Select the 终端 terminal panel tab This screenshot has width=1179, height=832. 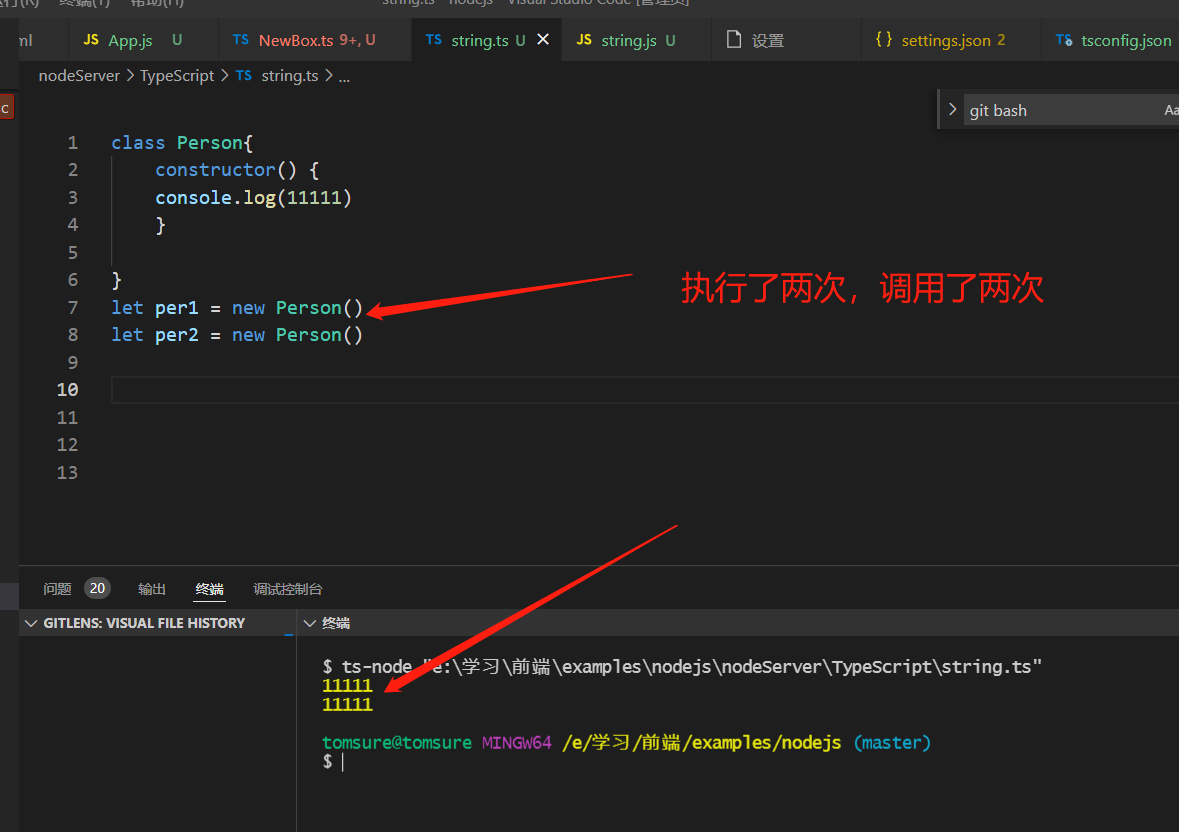click(210, 589)
